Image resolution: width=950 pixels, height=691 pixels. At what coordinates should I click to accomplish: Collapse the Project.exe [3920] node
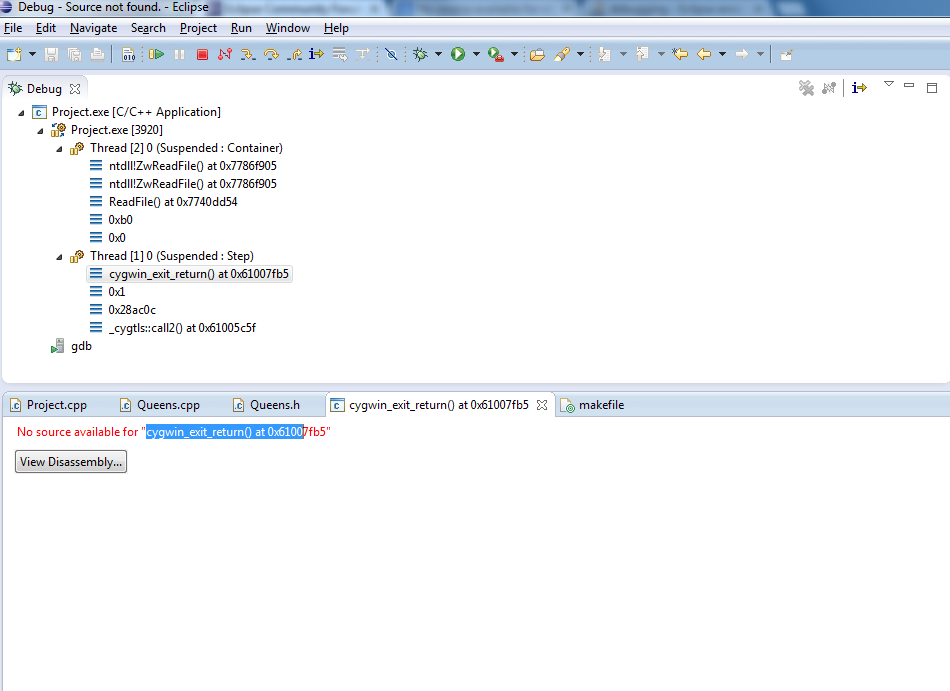point(40,131)
